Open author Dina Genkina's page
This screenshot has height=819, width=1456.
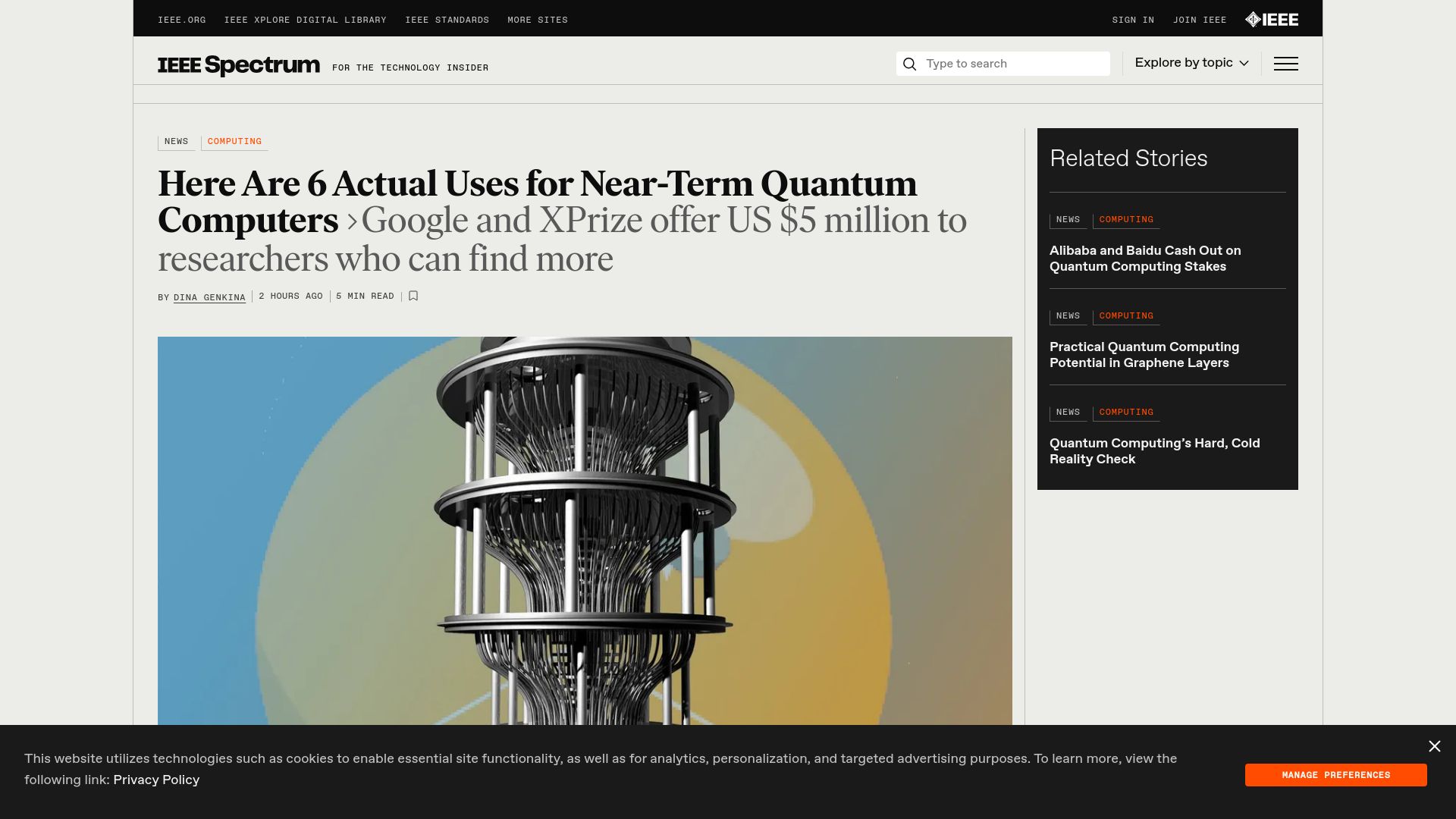pos(209,297)
